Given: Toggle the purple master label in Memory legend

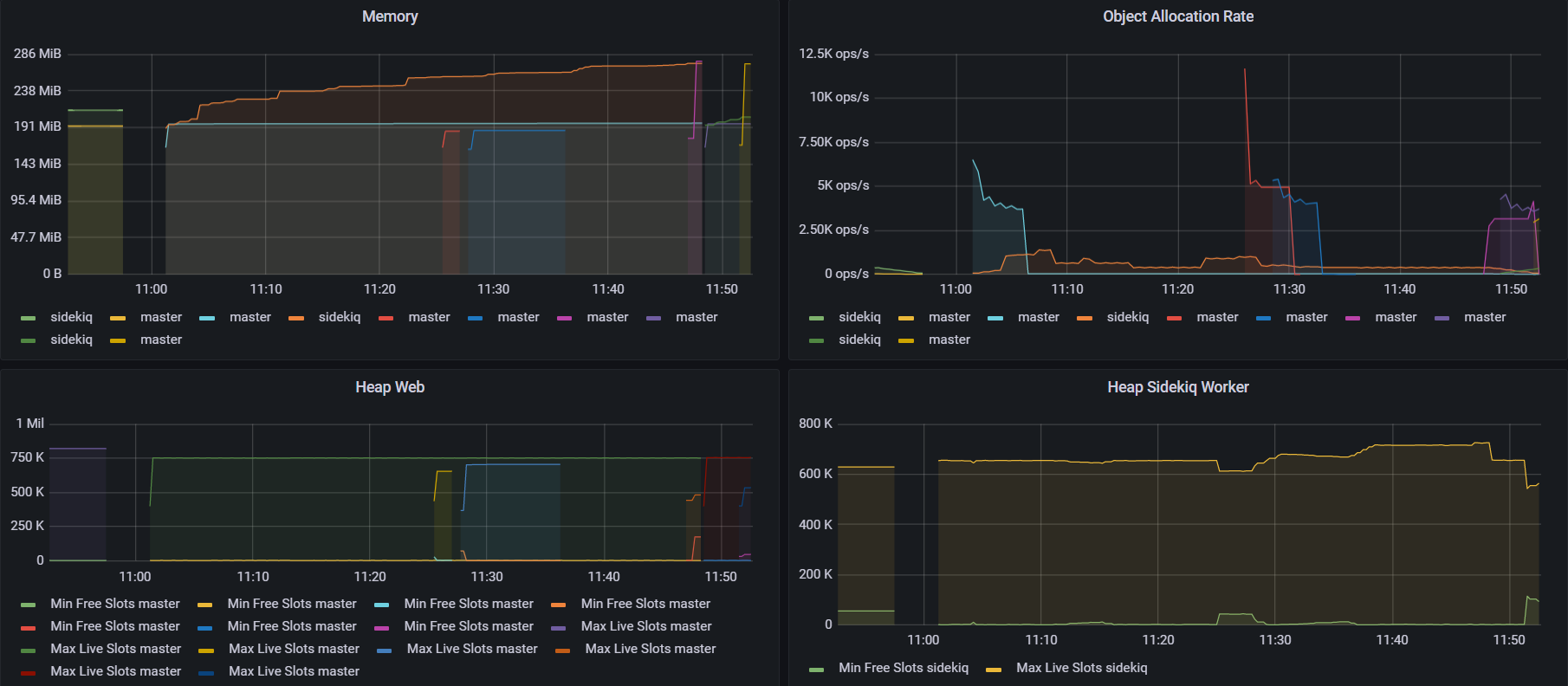Looking at the screenshot, I should pyautogui.click(x=697, y=317).
